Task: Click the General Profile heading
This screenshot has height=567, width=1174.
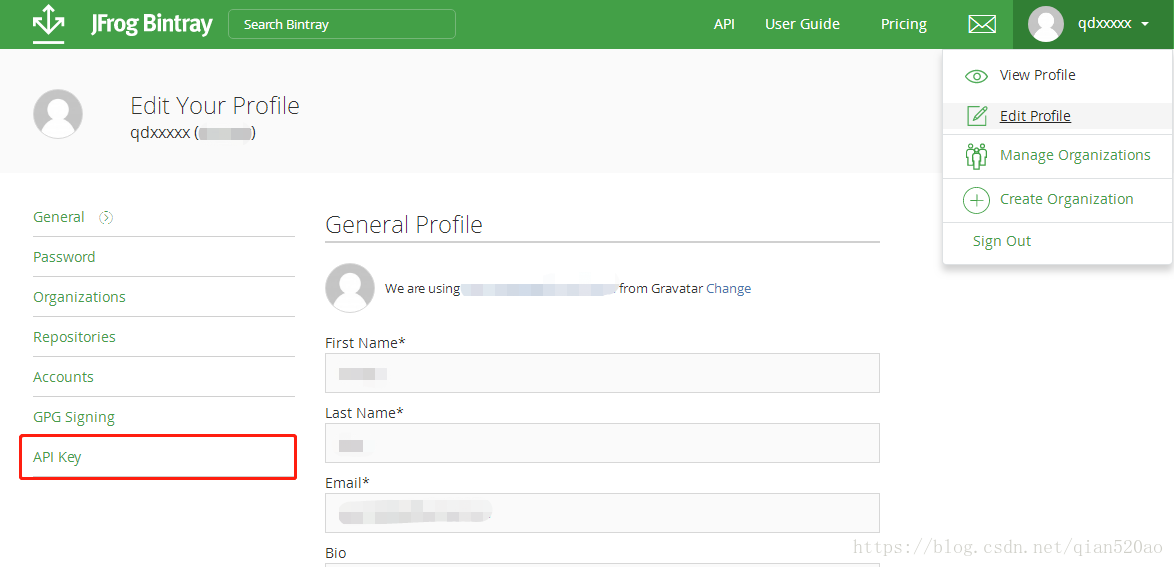Action: click(404, 225)
